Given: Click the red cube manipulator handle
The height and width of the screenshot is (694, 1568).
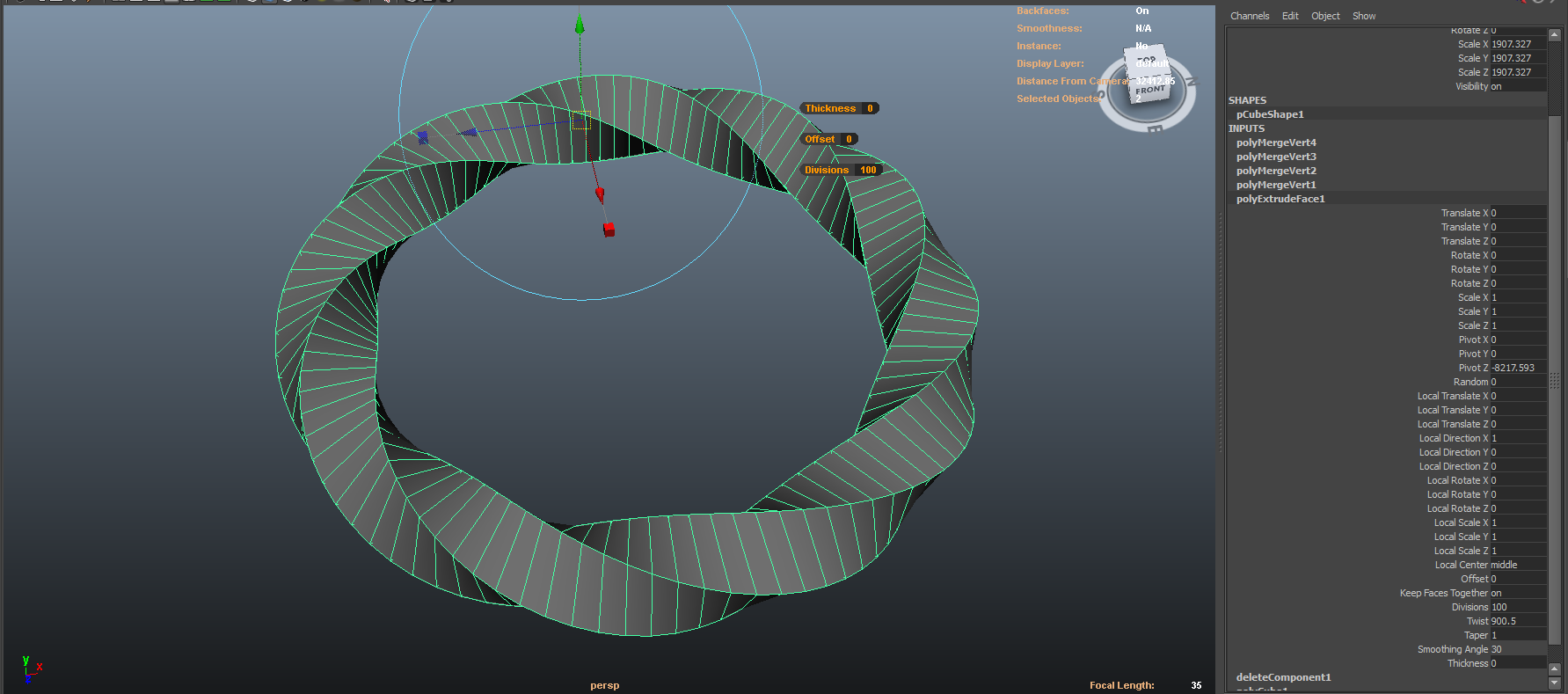Looking at the screenshot, I should tap(609, 230).
